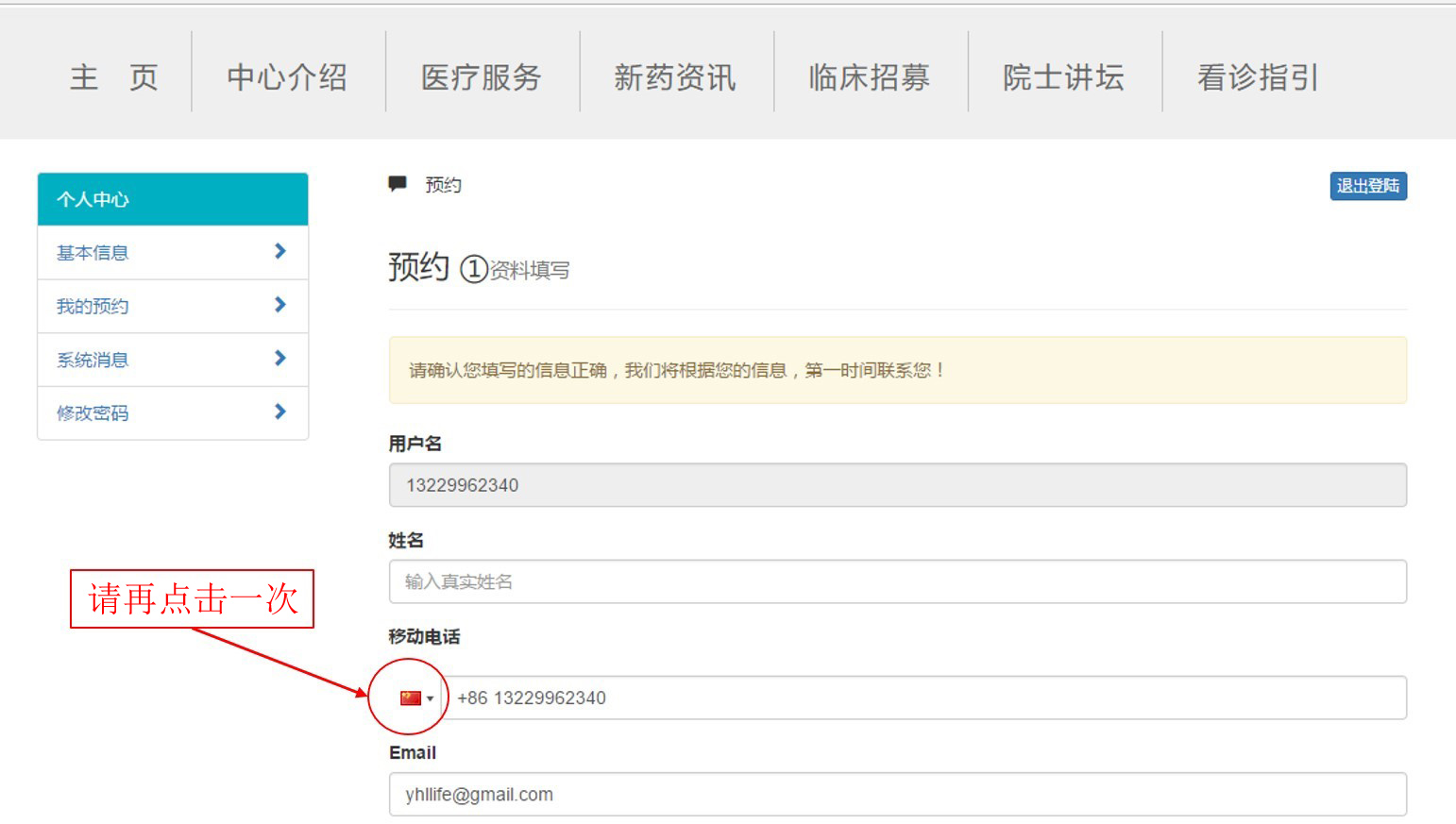Click the chevron next to 基本信息
The width and height of the screenshot is (1456, 824).
279,251
